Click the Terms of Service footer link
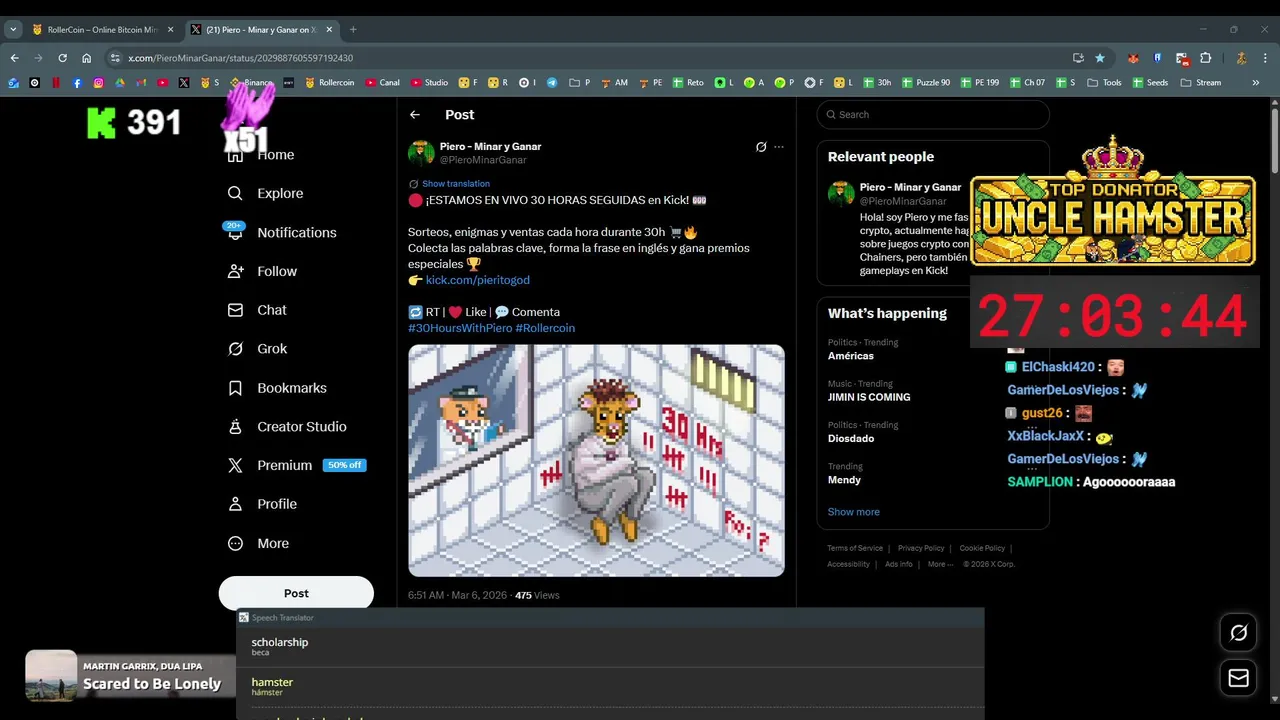Viewport: 1280px width, 720px height. click(x=855, y=548)
